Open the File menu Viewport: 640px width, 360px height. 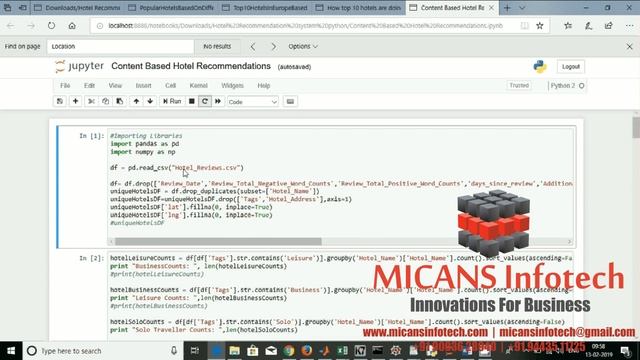[65, 86]
